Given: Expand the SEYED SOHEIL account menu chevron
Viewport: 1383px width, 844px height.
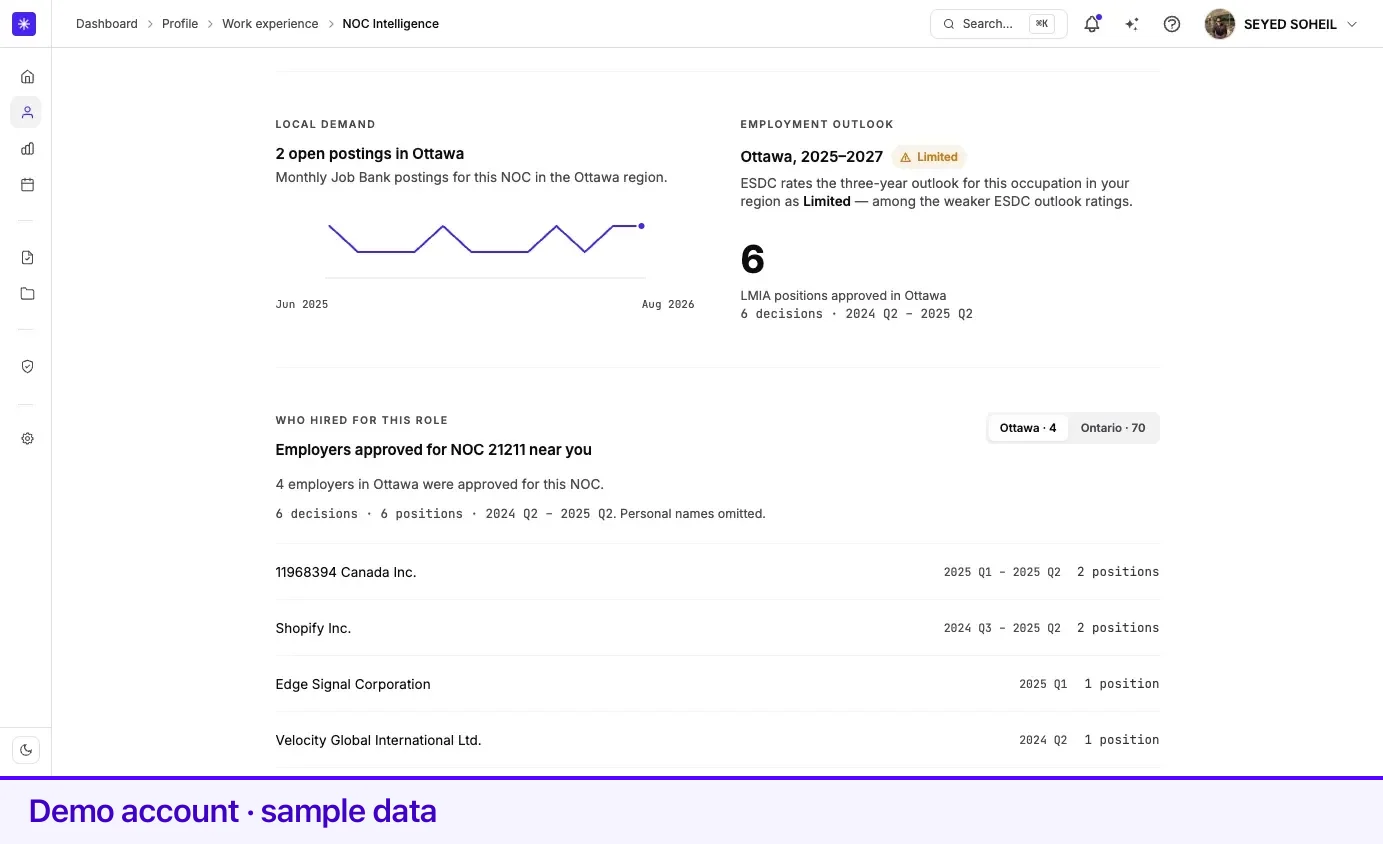Looking at the screenshot, I should (1352, 24).
